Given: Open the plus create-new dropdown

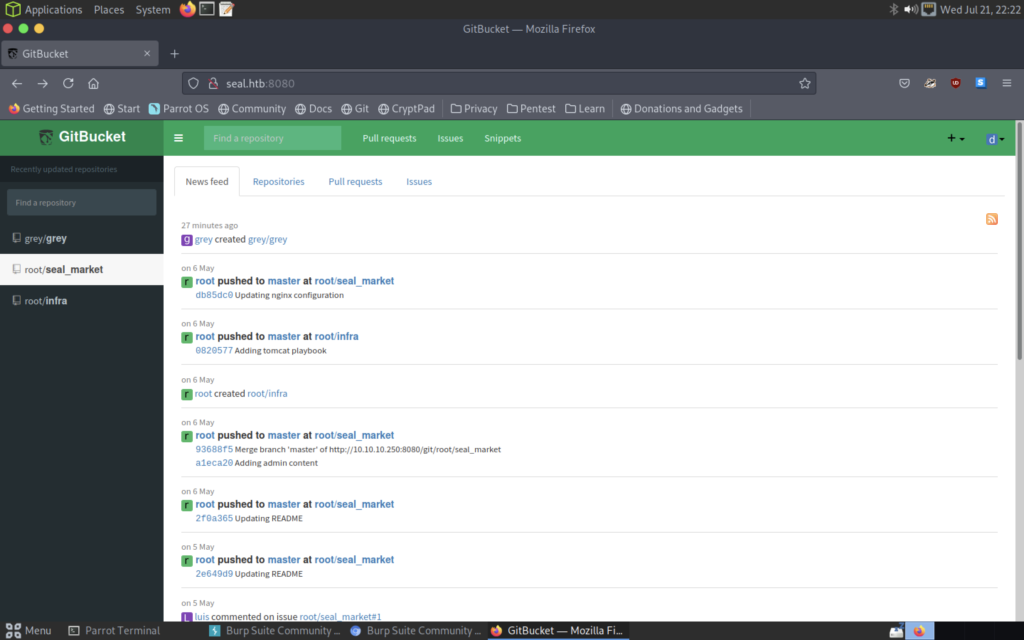Looking at the screenshot, I should click(955, 139).
